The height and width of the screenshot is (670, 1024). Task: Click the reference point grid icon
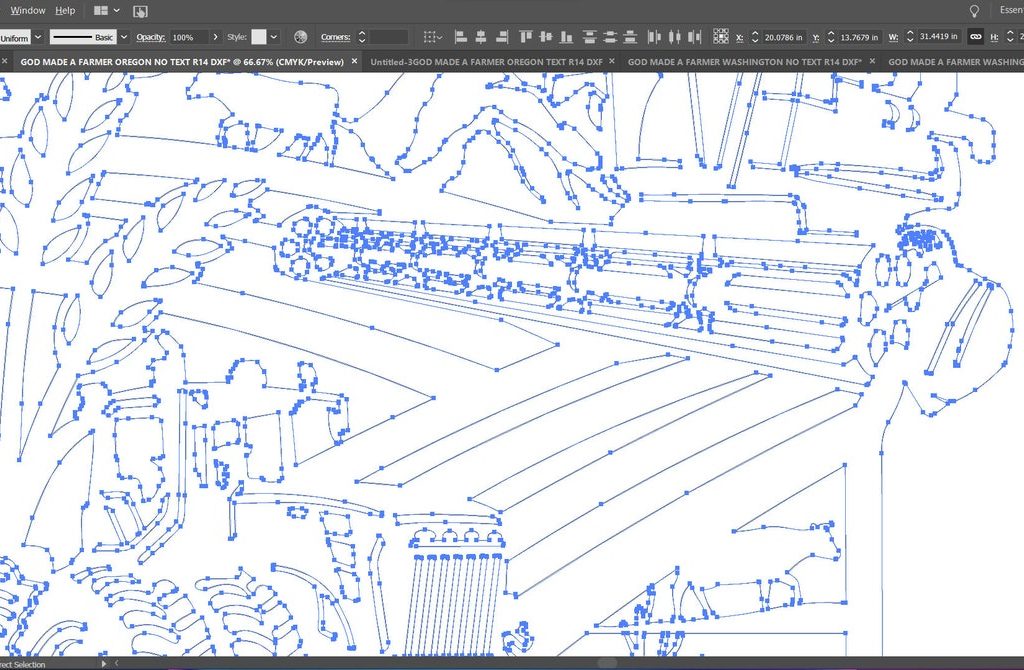[720, 37]
